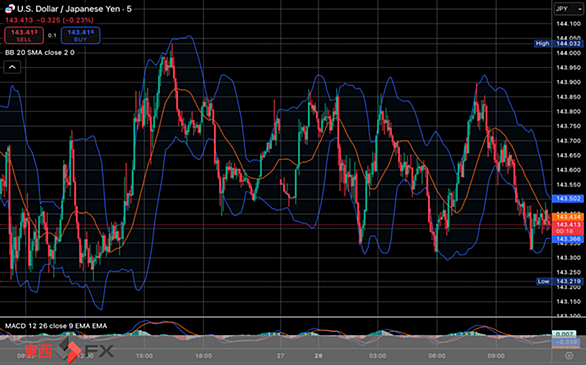This screenshot has width=586, height=365.
Task: Click the USD/JPY symbol flag icon
Action: coord(10,9)
